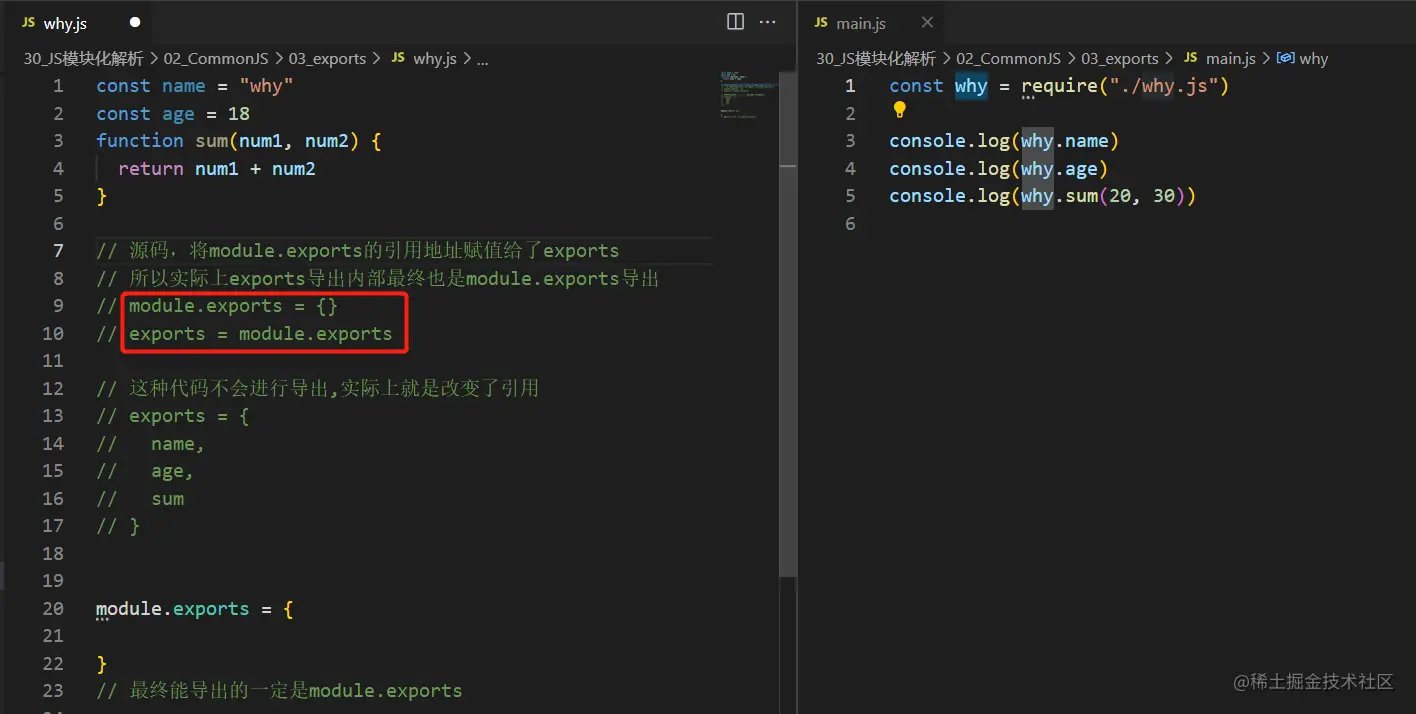Click the minimap in the why.js editor

click(747, 95)
